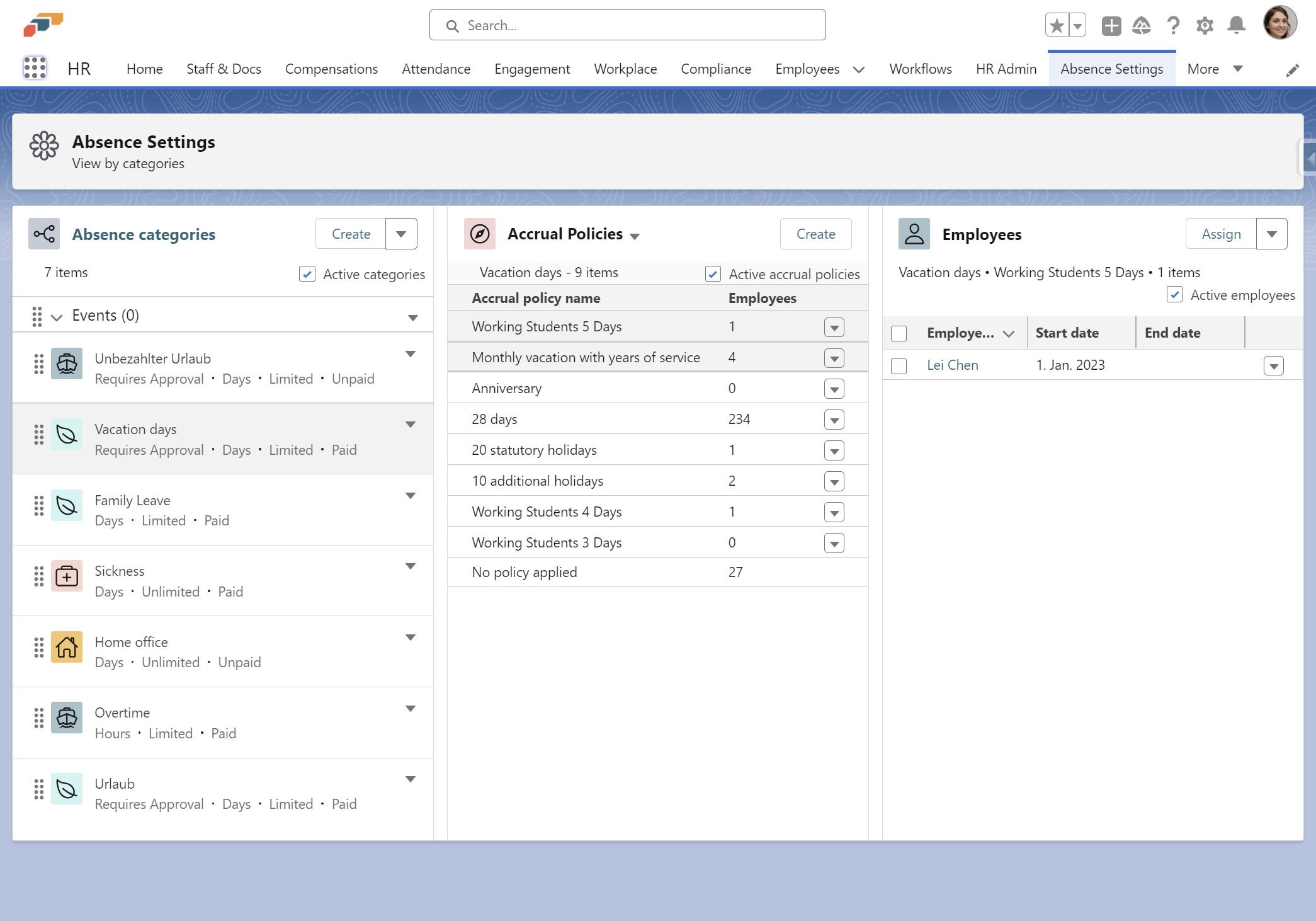Image resolution: width=1316 pixels, height=921 pixels.
Task: Click the favorites star icon
Action: 1057,25
